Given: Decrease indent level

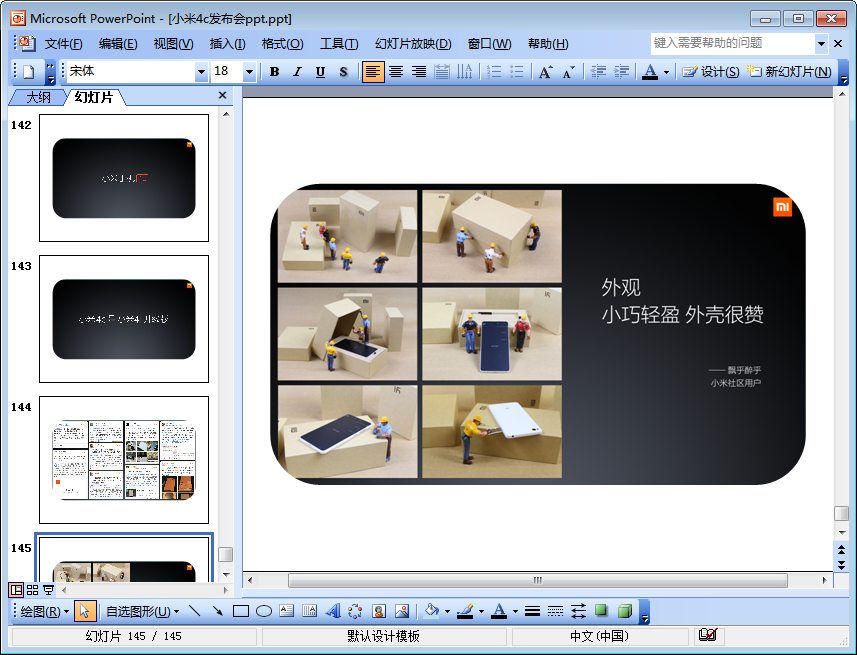Looking at the screenshot, I should pos(598,72).
